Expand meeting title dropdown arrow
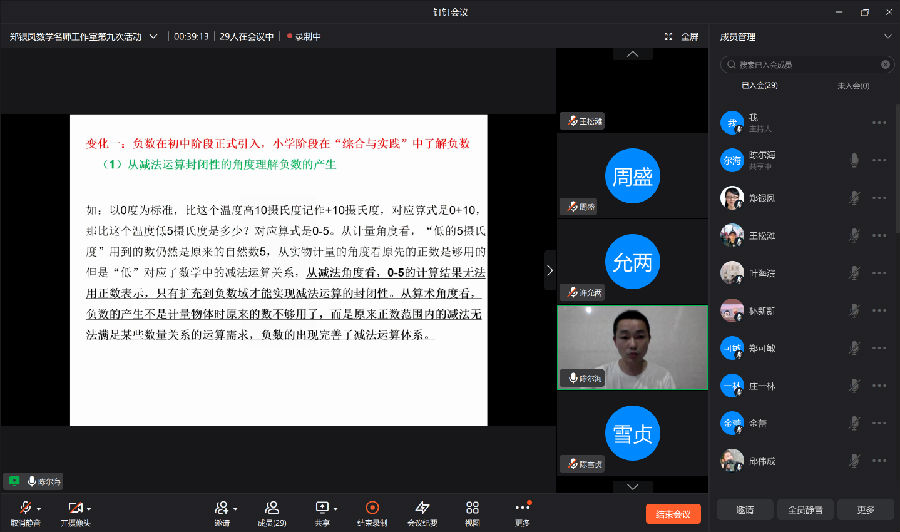Image resolution: width=900 pixels, height=532 pixels. 153,36
